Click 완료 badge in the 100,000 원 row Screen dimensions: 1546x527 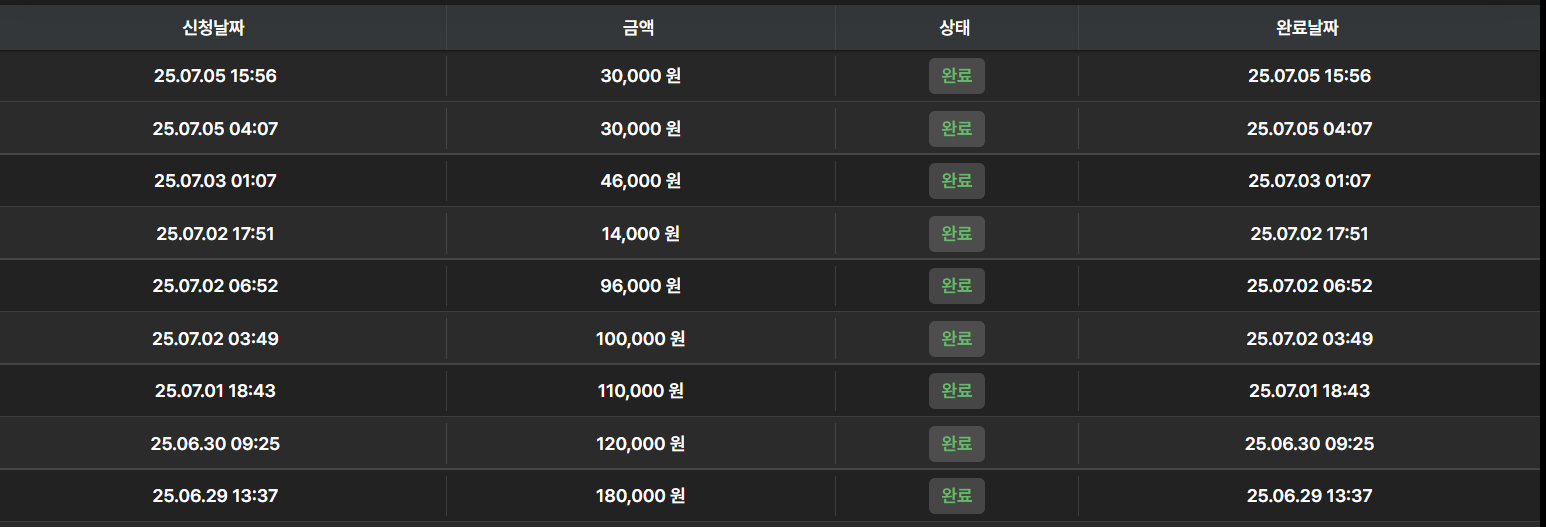tap(957, 339)
